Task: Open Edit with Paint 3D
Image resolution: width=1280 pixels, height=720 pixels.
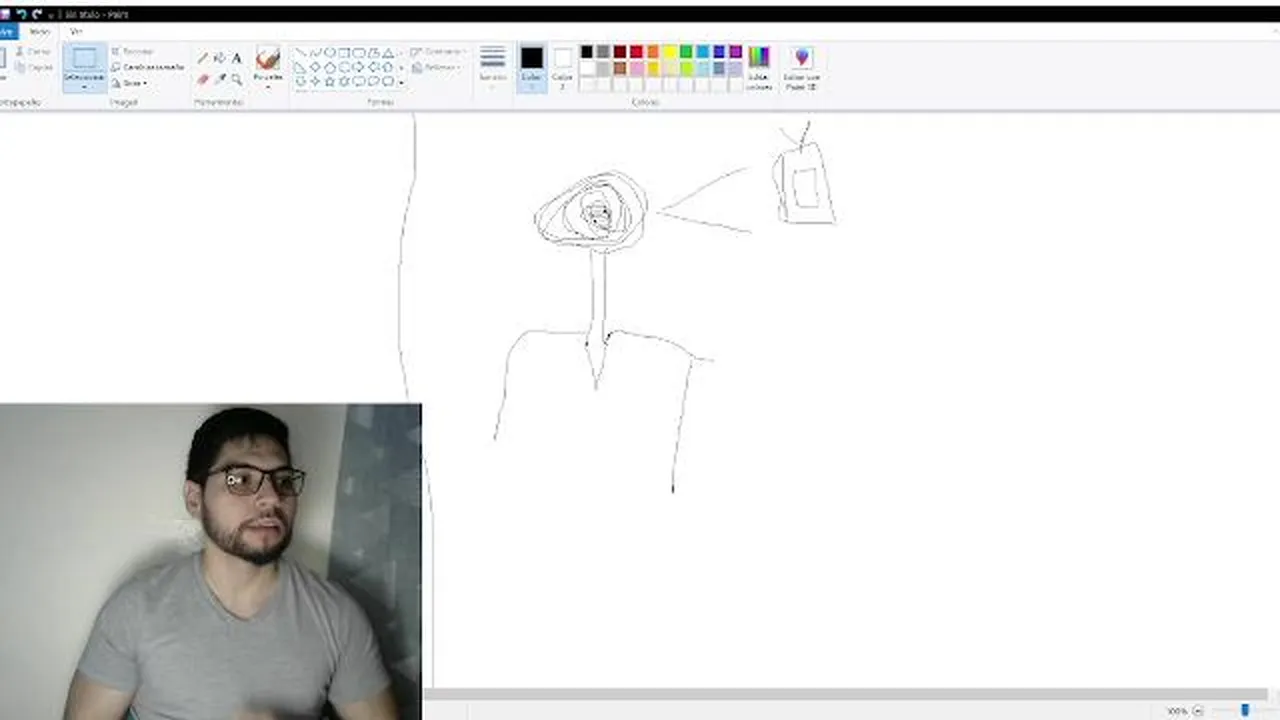Action: [x=801, y=68]
